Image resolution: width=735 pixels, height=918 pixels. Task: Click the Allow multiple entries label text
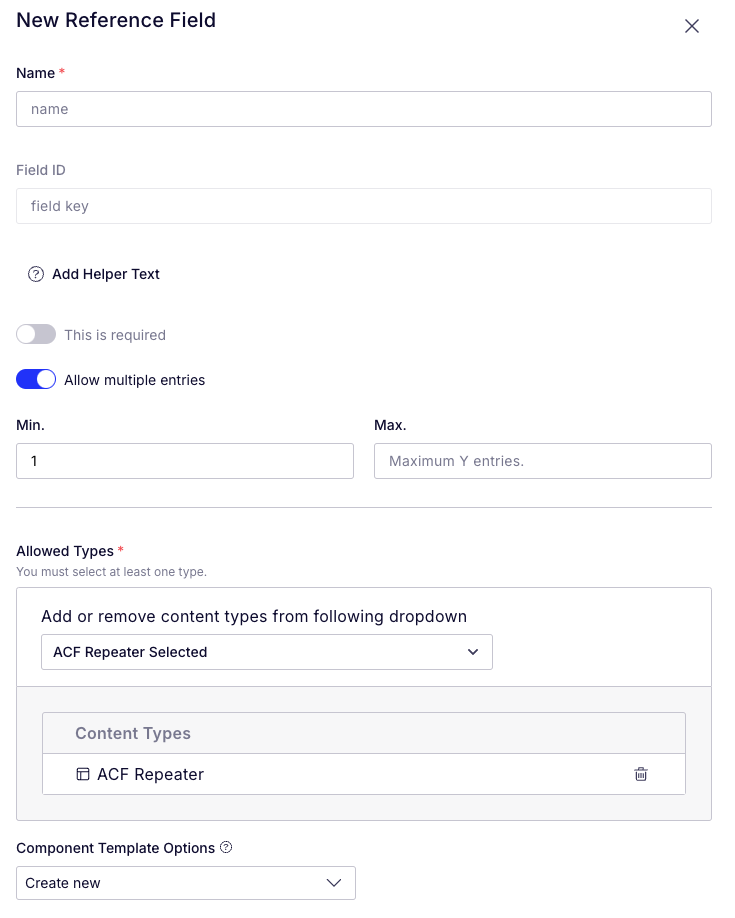(135, 380)
